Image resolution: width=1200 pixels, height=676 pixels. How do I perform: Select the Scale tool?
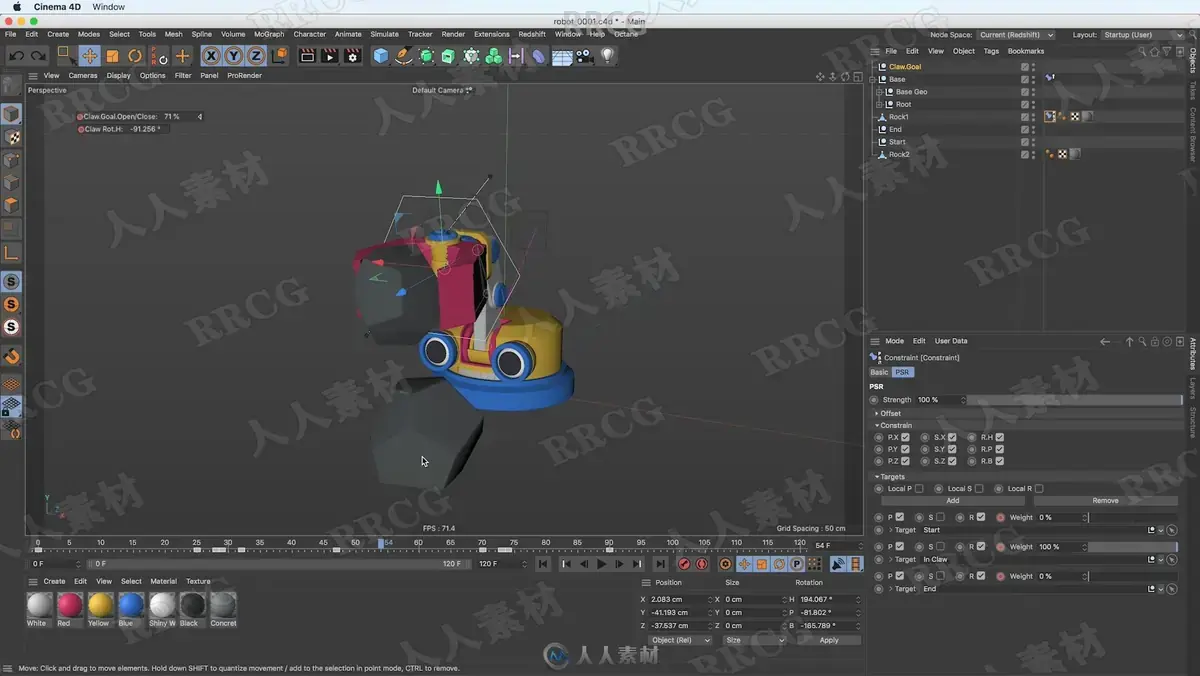click(x=112, y=56)
